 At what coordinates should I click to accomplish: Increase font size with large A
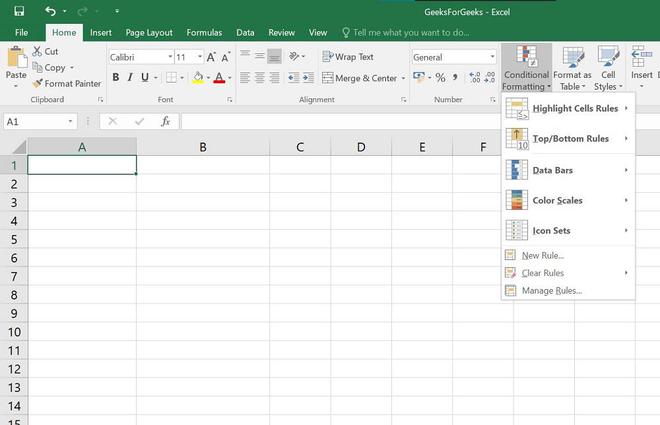(211, 57)
